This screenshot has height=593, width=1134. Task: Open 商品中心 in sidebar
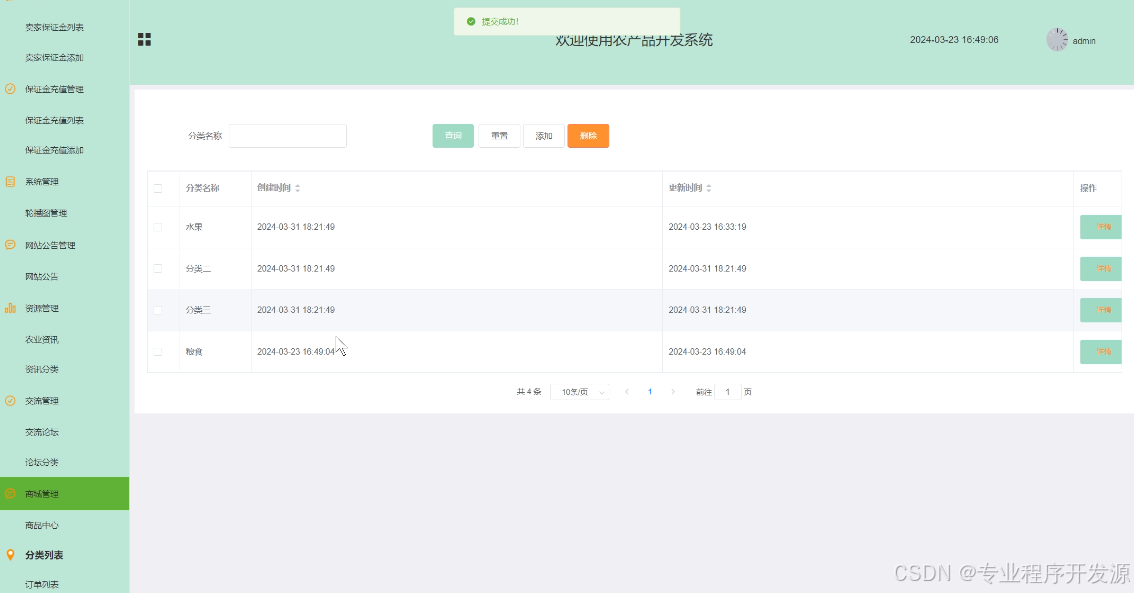pos(41,525)
